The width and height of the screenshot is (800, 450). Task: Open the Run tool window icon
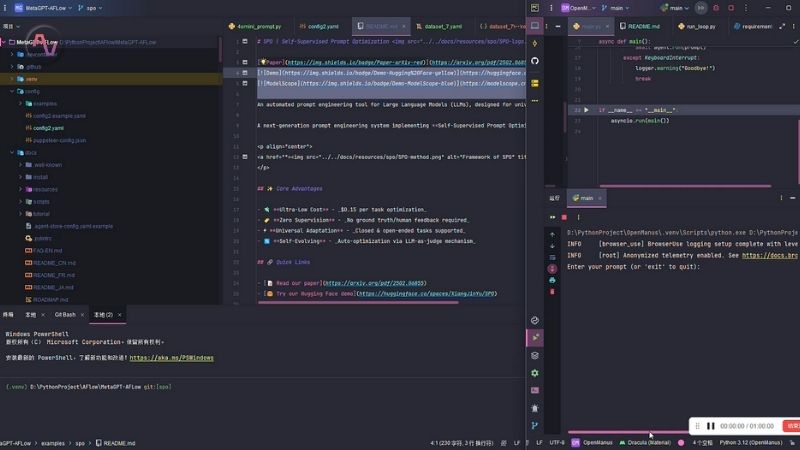(x=535, y=338)
